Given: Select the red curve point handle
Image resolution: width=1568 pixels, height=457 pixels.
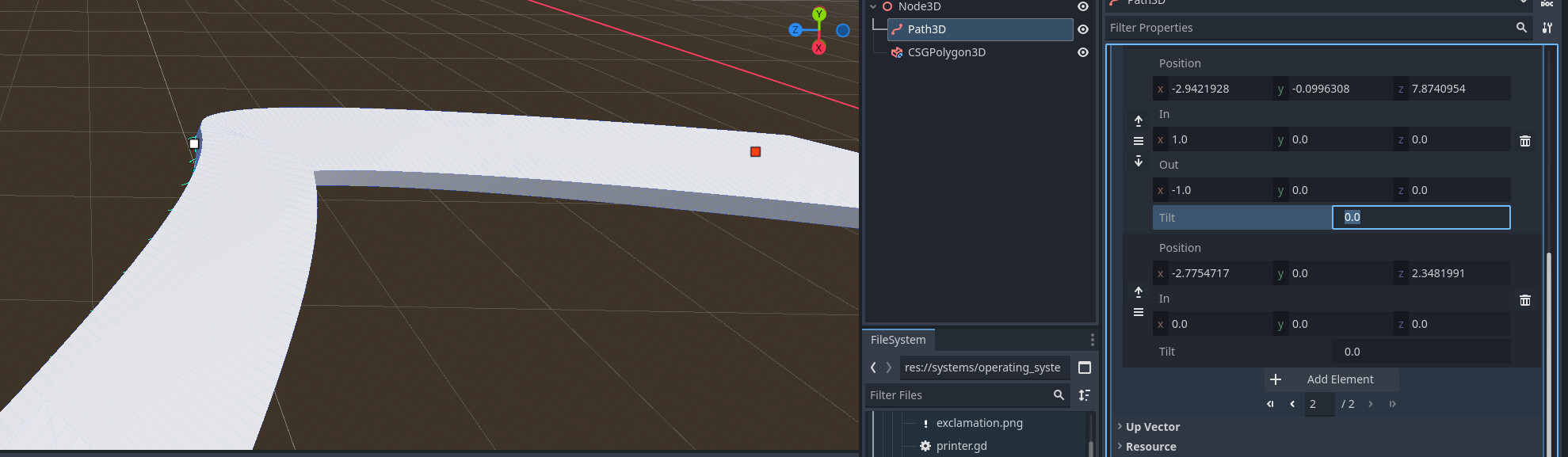Looking at the screenshot, I should [x=756, y=151].
